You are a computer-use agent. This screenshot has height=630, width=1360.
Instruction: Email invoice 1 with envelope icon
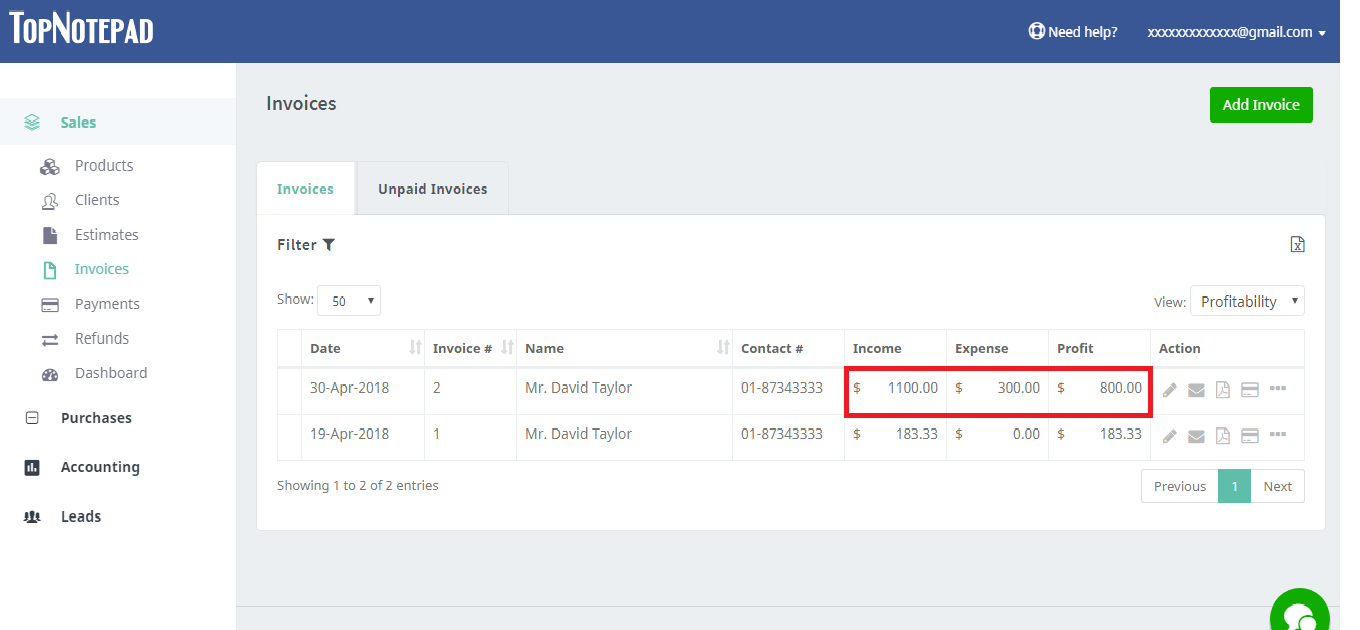pyautogui.click(x=1196, y=436)
